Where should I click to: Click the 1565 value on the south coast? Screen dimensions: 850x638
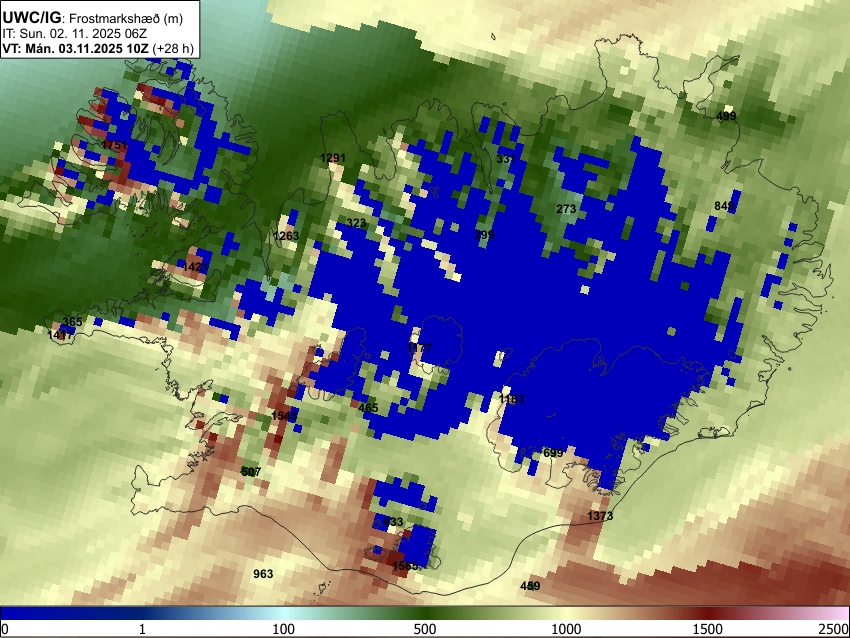coord(405,565)
